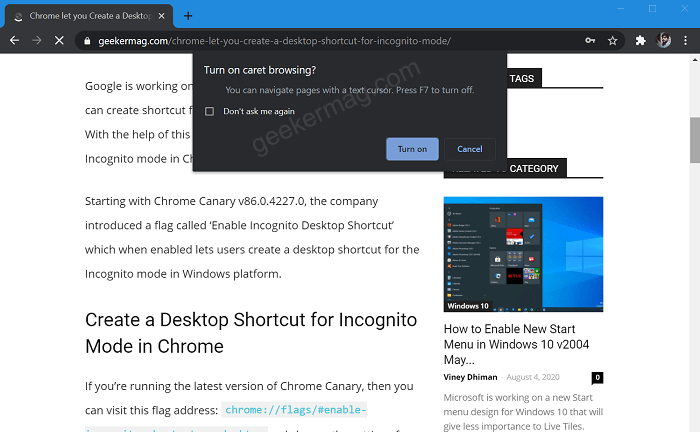Click the page vertical scrollbar thumb

(695, 140)
